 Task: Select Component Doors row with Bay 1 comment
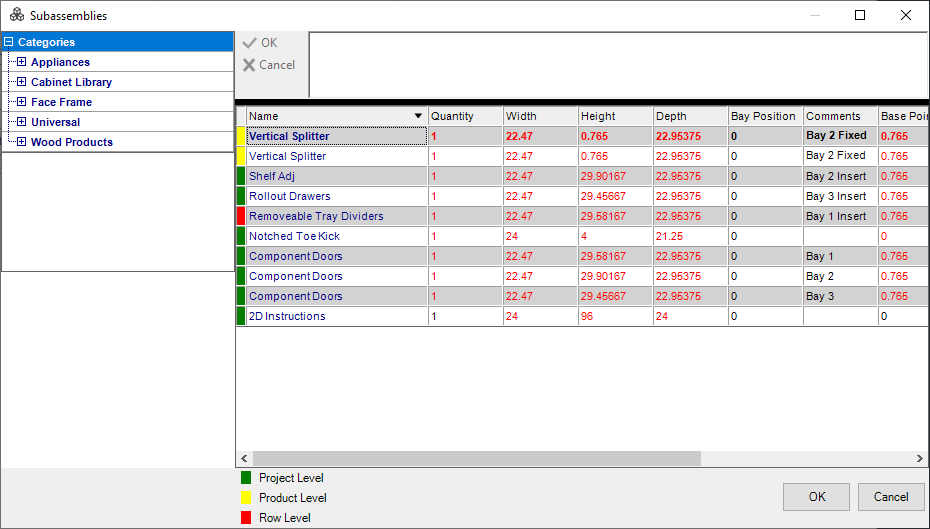(x=582, y=256)
